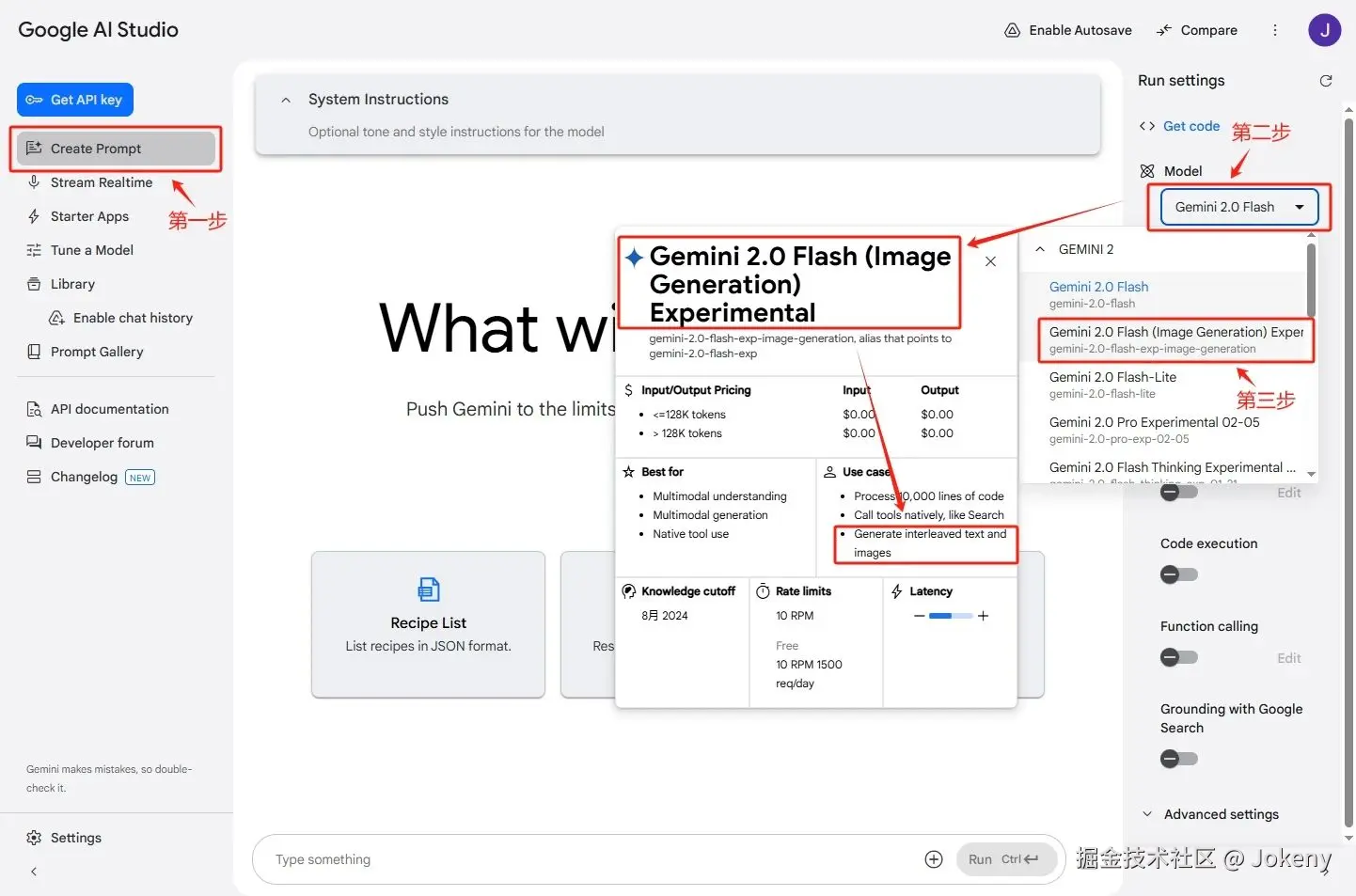This screenshot has height=896, width=1356.
Task: Click the Compare button
Action: point(1197,30)
